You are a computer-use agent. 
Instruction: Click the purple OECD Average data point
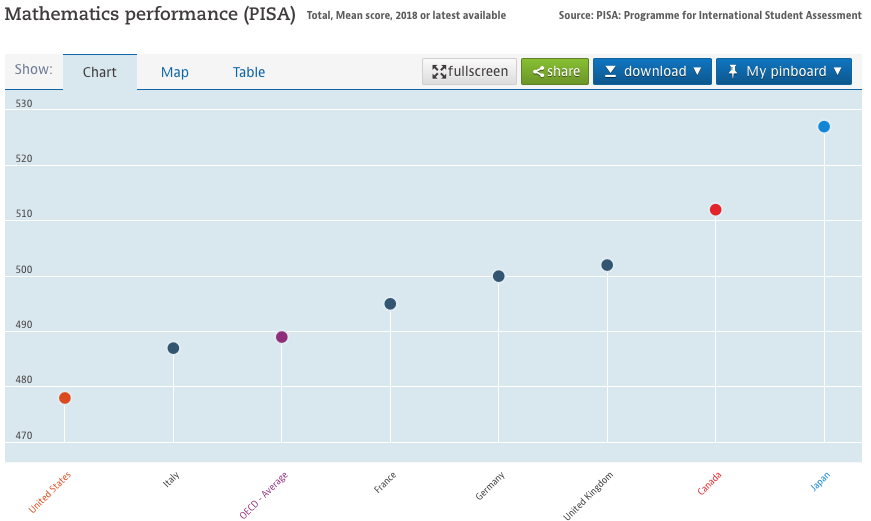pos(282,337)
